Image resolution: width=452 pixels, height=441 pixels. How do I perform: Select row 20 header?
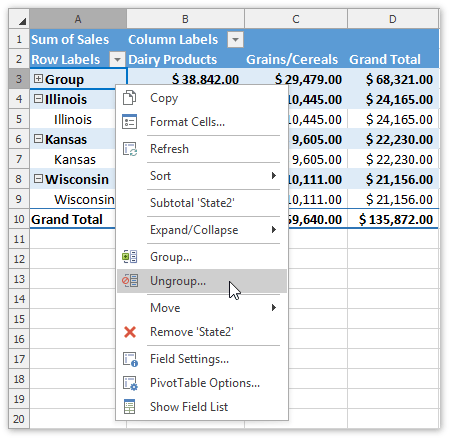[x=19, y=419]
